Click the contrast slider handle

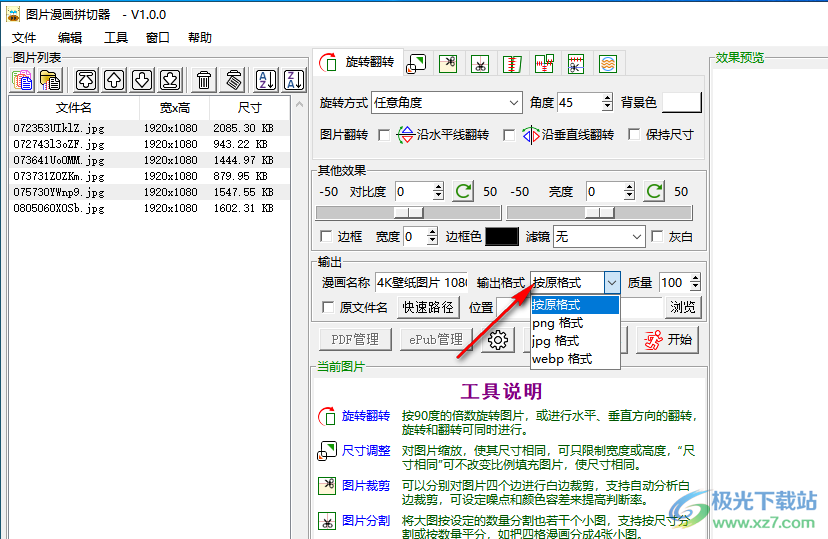tap(409, 212)
